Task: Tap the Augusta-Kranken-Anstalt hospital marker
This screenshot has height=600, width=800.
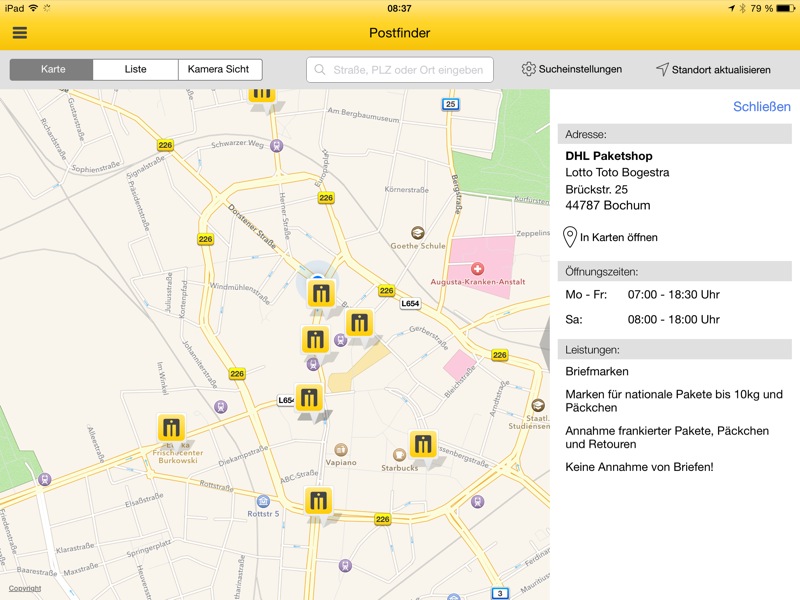Action: pyautogui.click(x=477, y=269)
